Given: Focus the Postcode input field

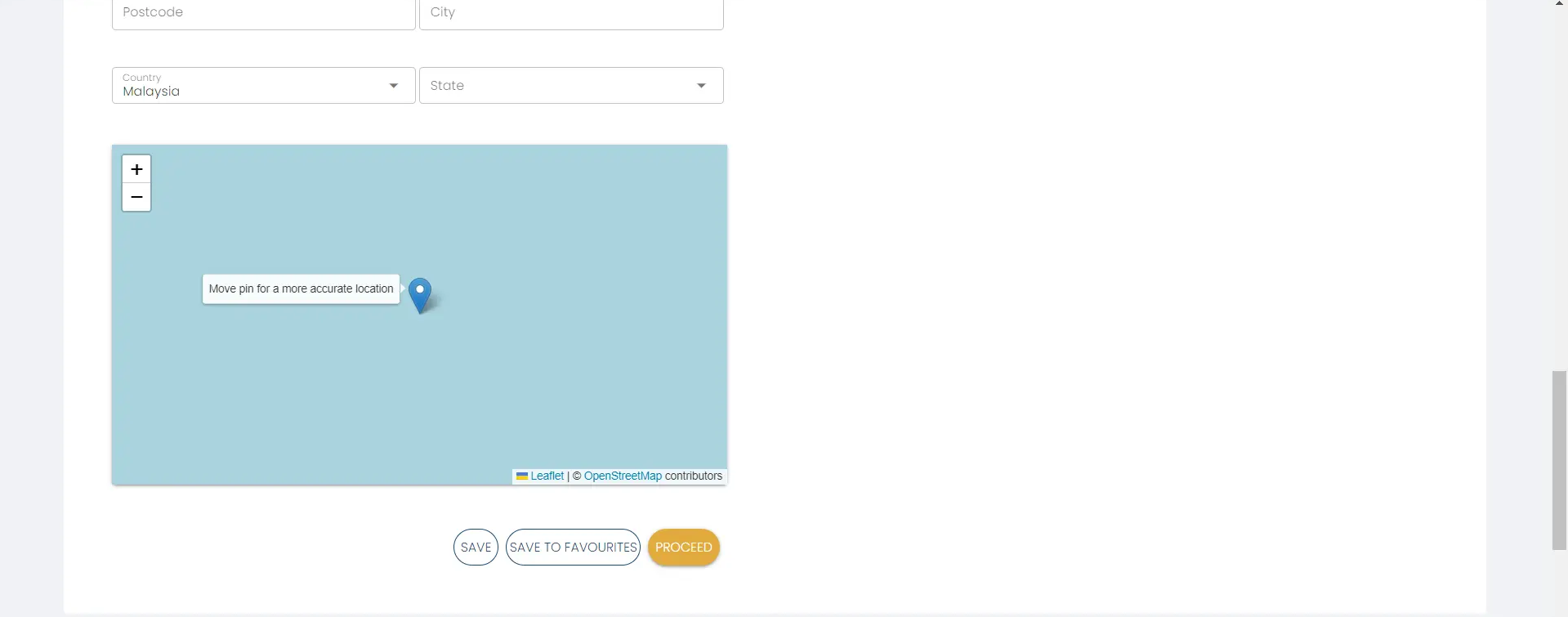Looking at the screenshot, I should coord(263,13).
